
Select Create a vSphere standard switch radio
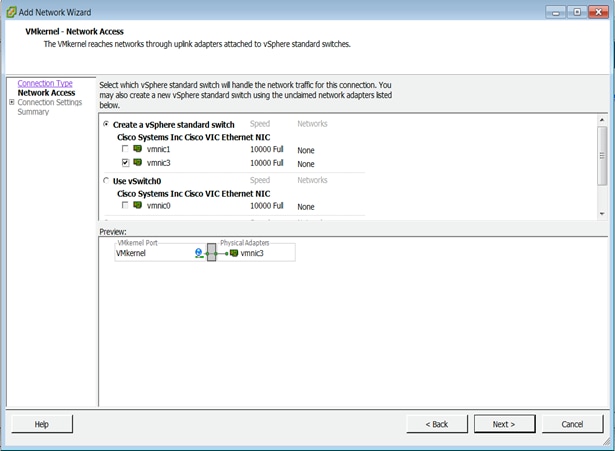(x=106, y=124)
